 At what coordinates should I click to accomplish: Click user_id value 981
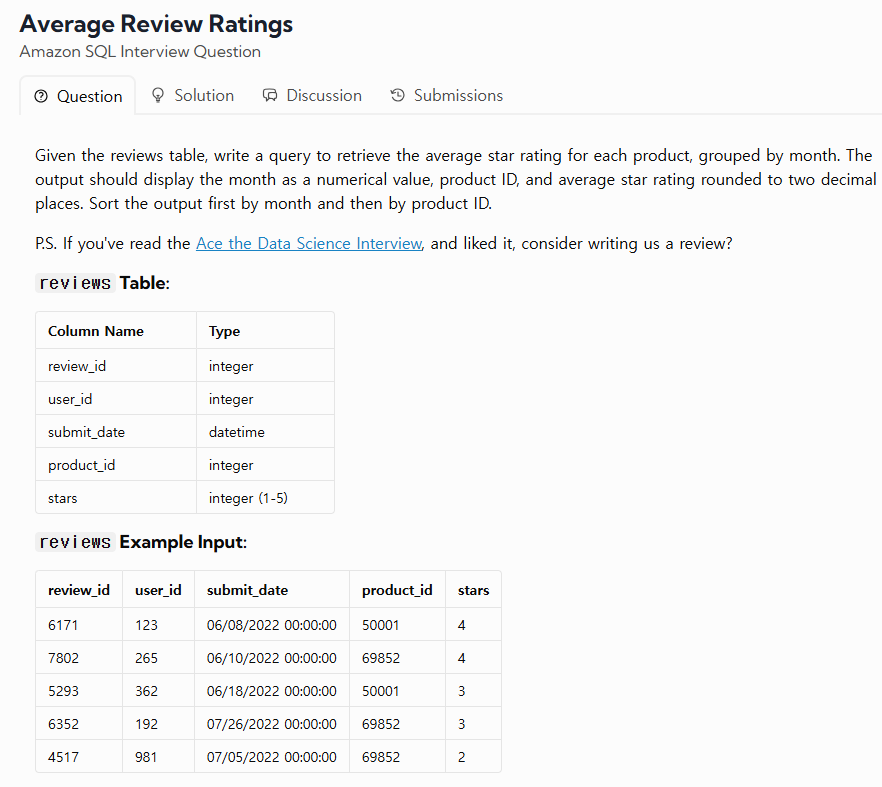(146, 757)
